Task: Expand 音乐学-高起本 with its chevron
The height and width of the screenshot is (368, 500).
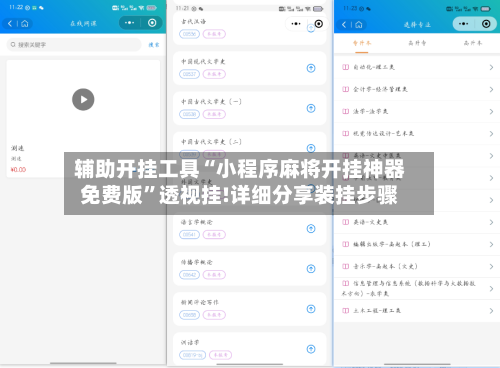Action: 491,266
